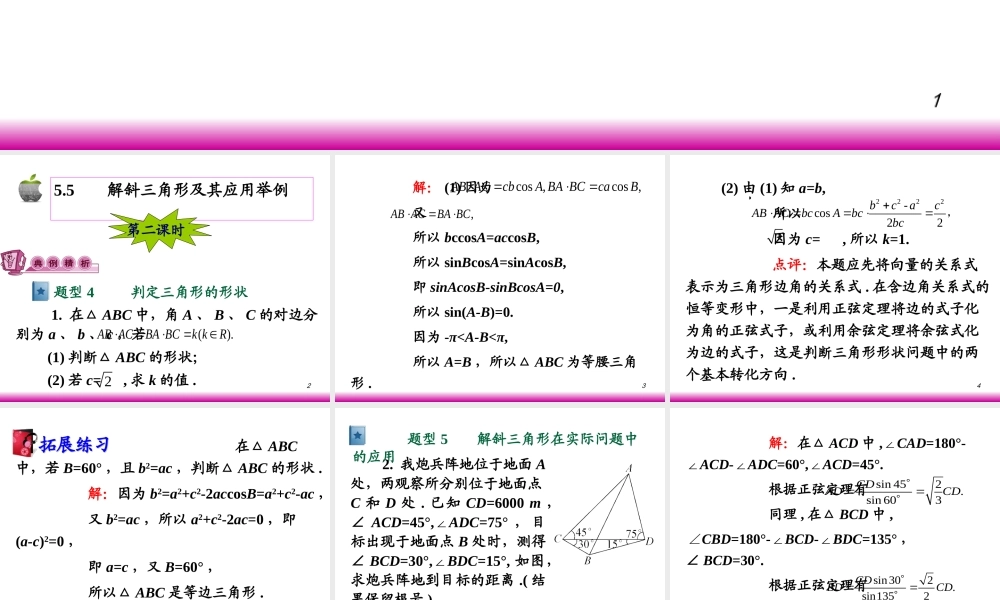Click the triangle ABCD diagram in the 题型 5 slide
1000x600 pixels.
click(x=604, y=515)
